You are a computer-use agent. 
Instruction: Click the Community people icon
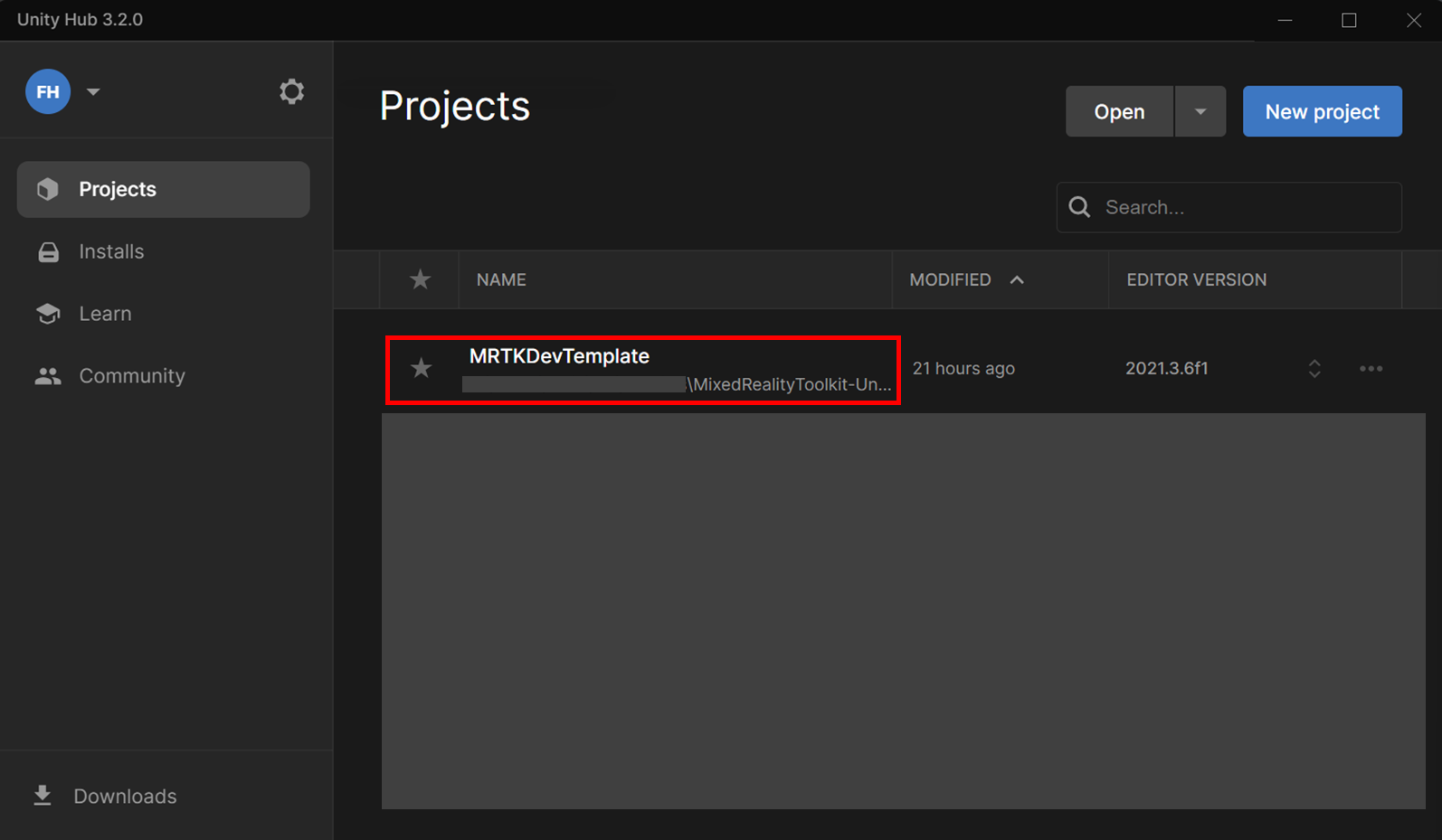[x=48, y=376]
